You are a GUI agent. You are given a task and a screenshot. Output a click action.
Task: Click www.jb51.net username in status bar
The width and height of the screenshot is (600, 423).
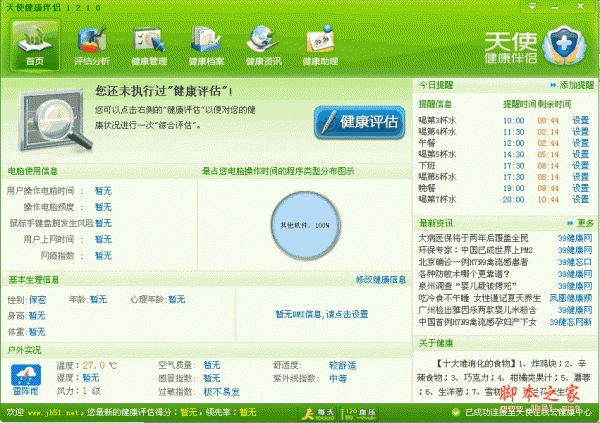pos(53,413)
